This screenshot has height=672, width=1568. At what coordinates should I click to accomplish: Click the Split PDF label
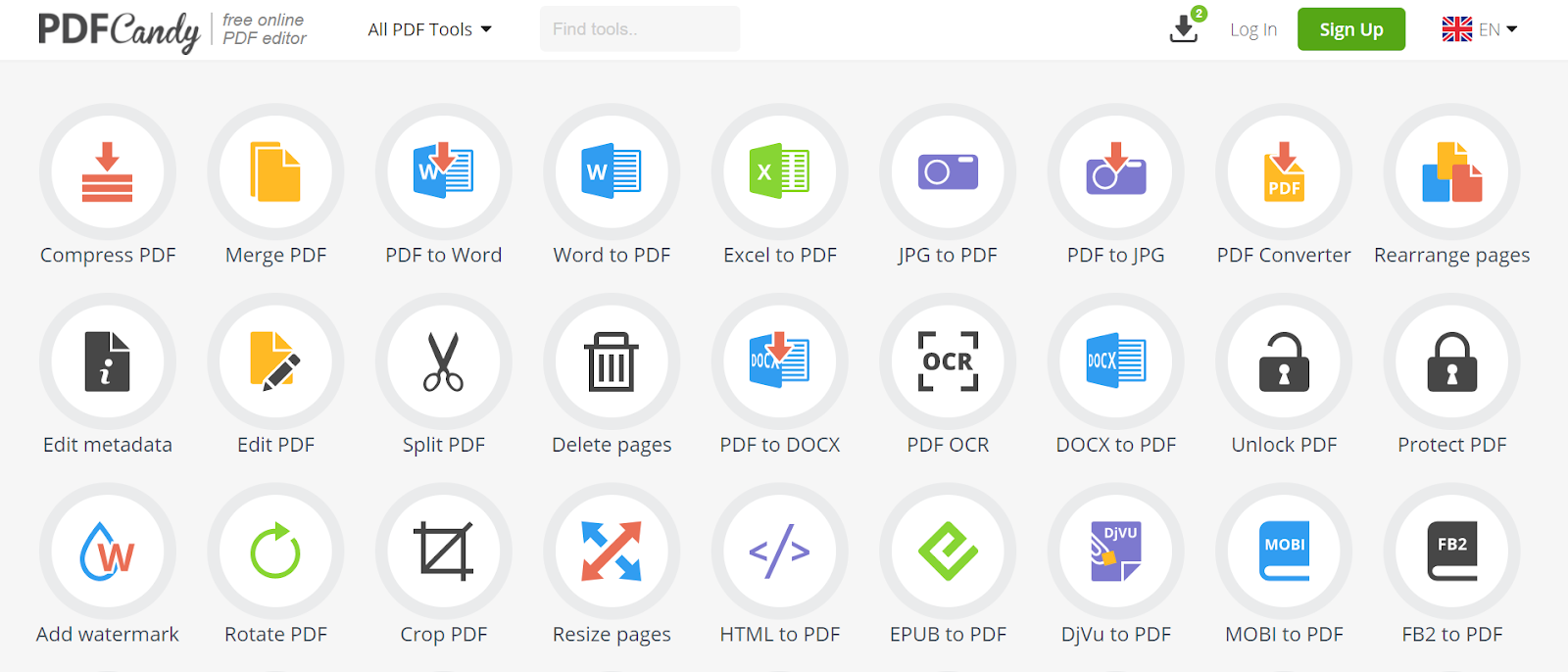point(444,445)
